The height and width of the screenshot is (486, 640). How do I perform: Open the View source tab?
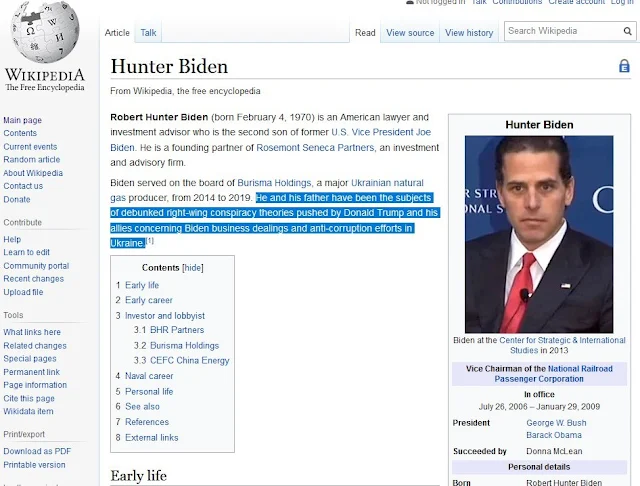coord(410,33)
